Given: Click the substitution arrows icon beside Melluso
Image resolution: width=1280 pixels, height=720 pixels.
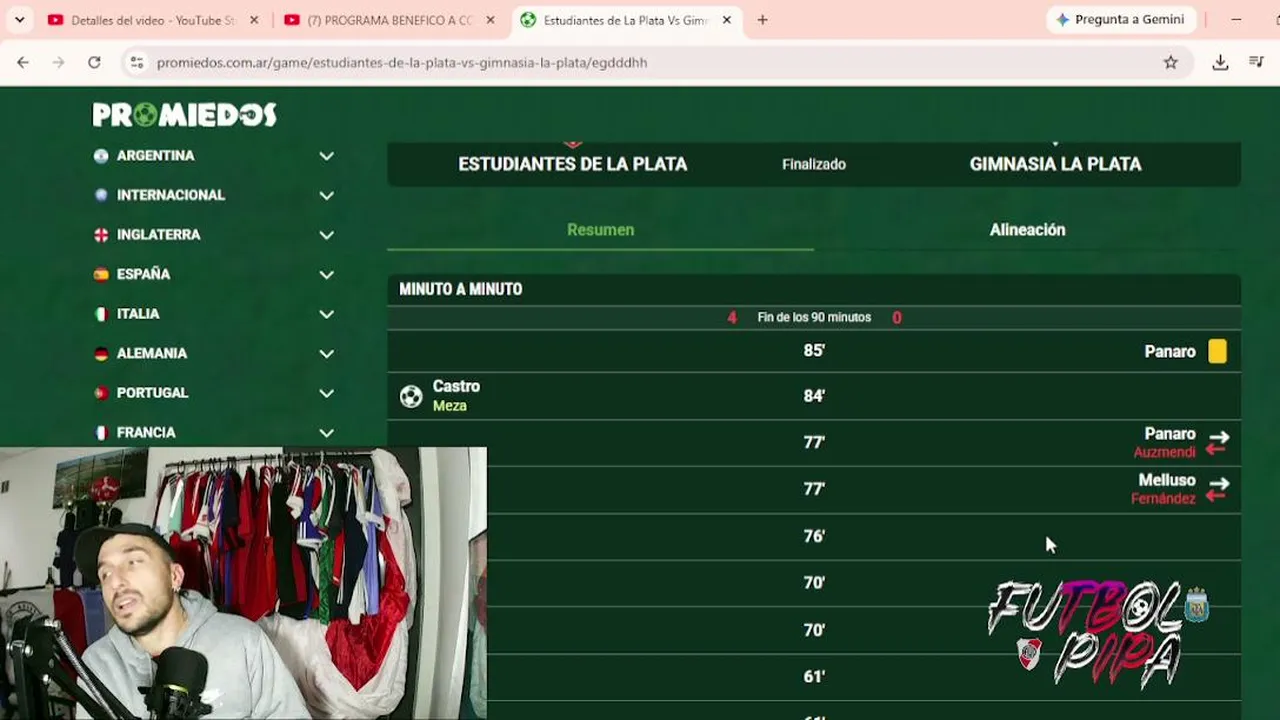Looking at the screenshot, I should coord(1217,489).
